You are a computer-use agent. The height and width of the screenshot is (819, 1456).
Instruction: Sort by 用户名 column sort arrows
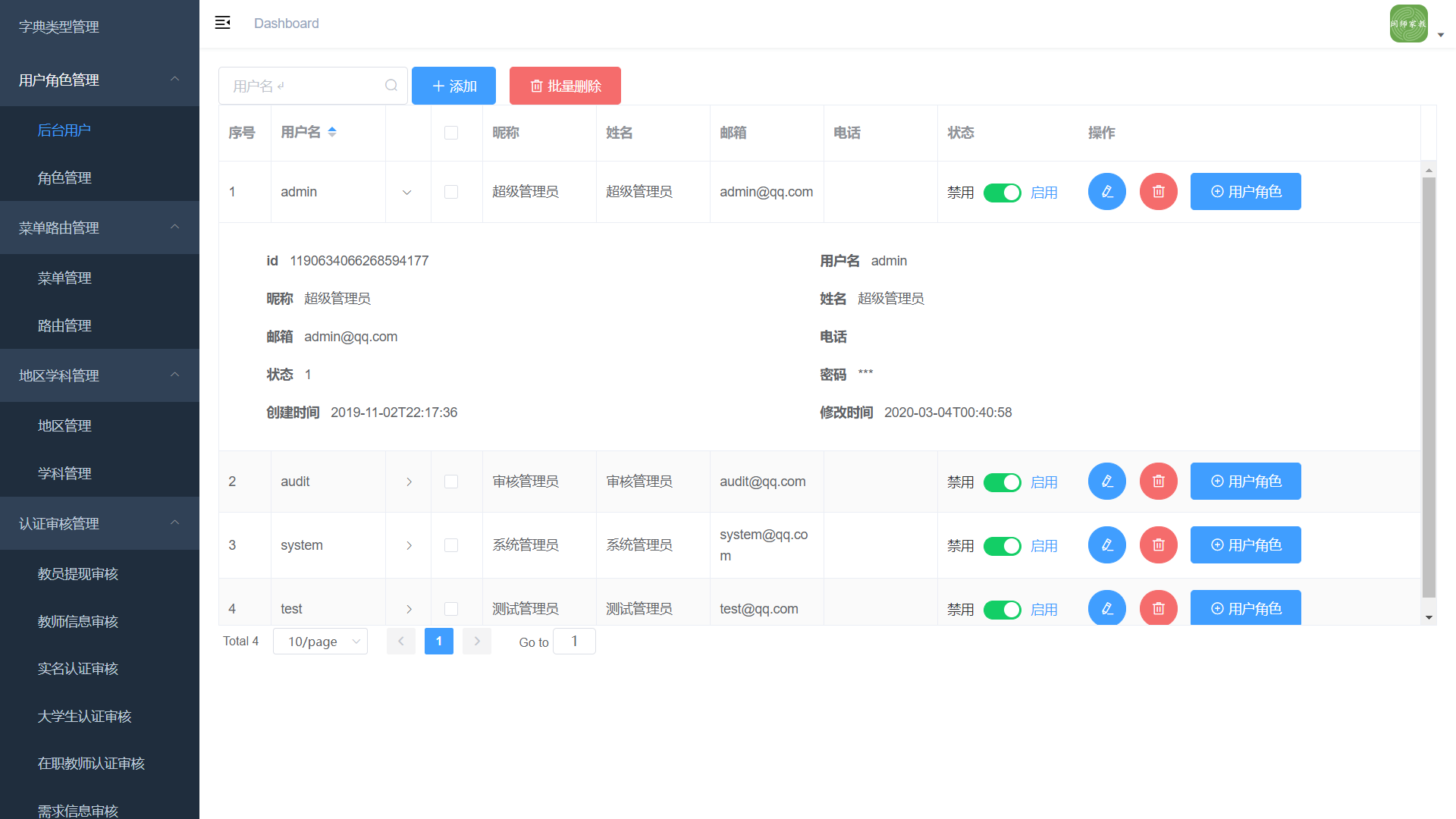332,132
